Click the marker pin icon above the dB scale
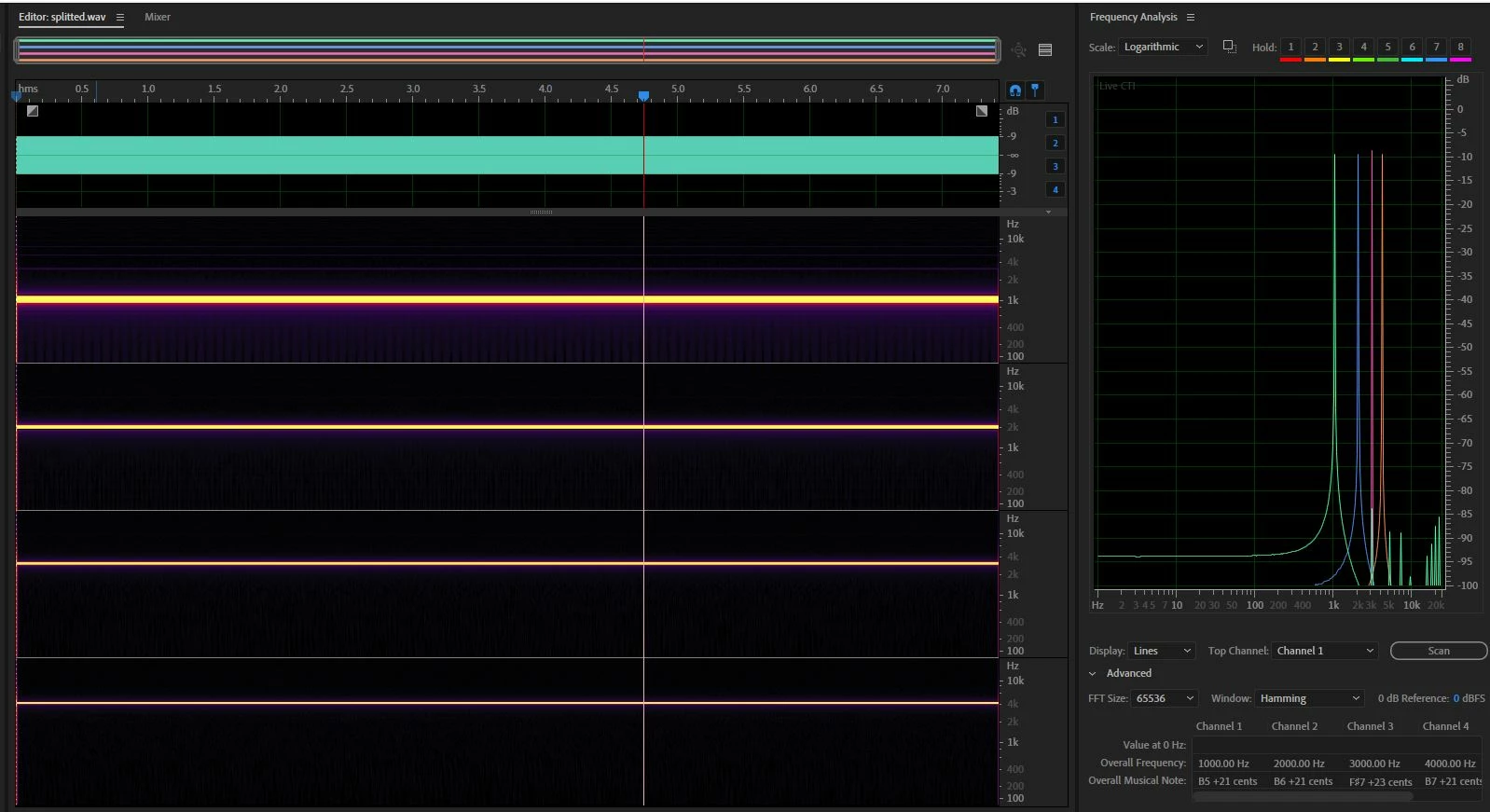Viewport: 1490px width, 812px height. coord(1035,90)
